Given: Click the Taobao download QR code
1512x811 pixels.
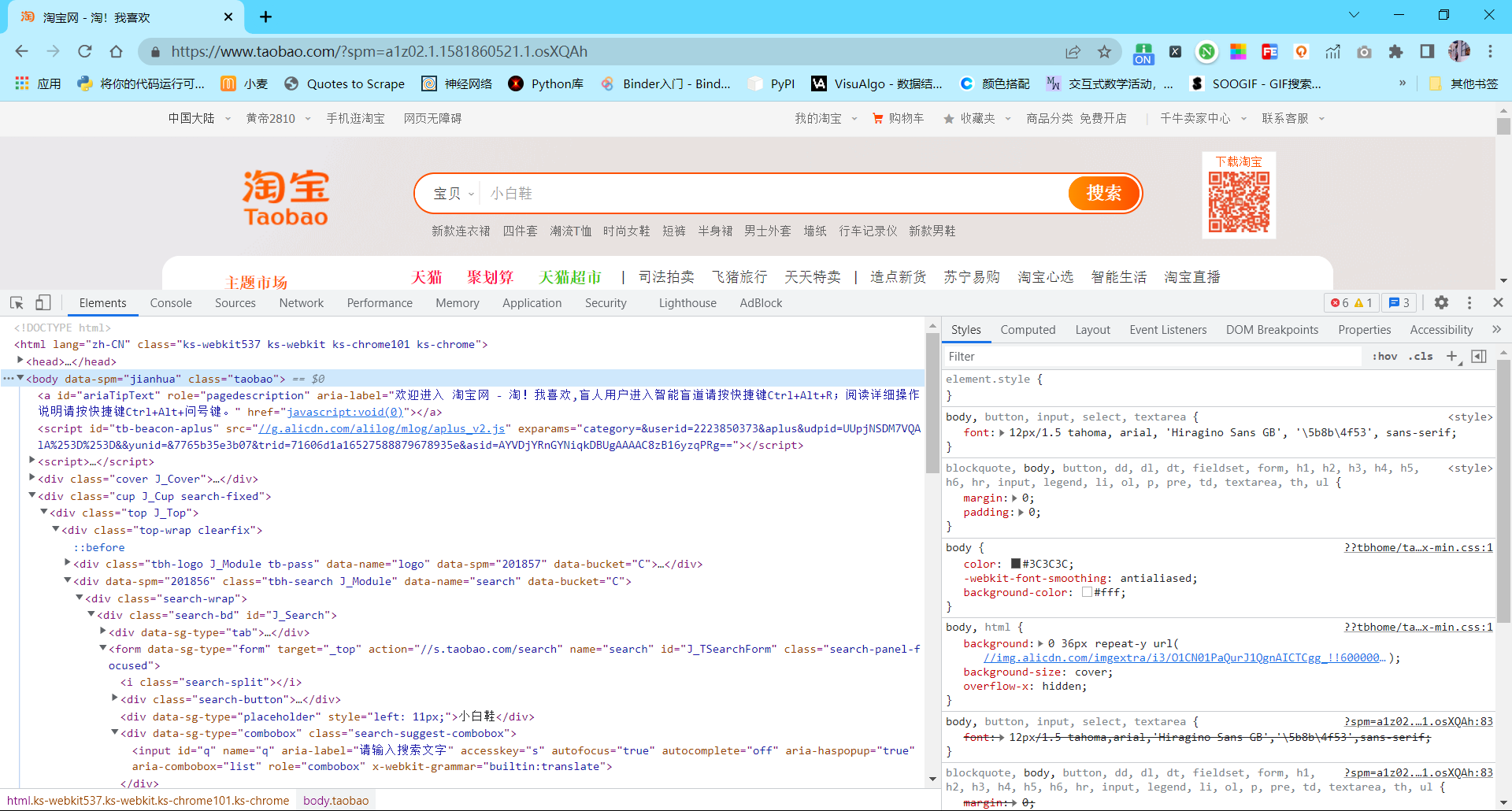Looking at the screenshot, I should [x=1239, y=202].
